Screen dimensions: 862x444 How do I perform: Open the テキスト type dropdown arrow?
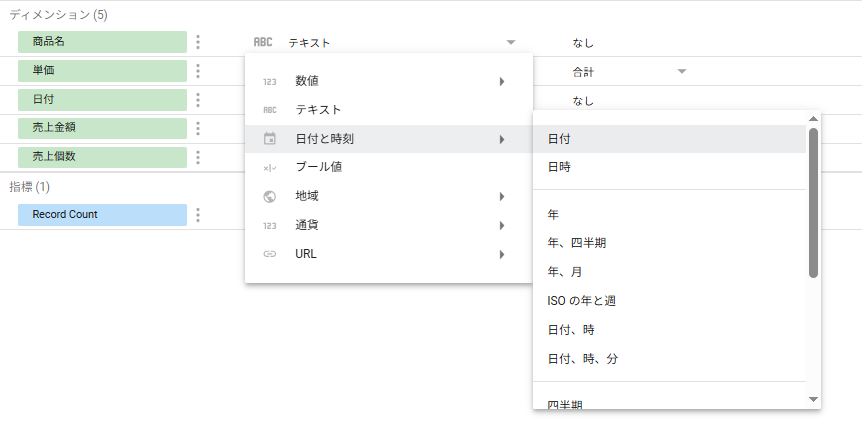[511, 42]
